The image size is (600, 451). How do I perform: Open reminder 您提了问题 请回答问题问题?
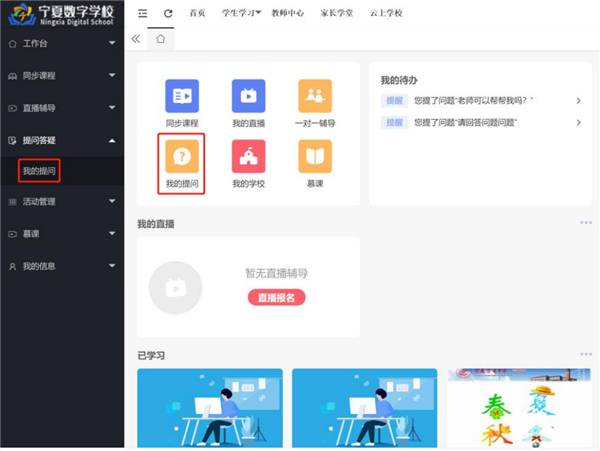465,122
